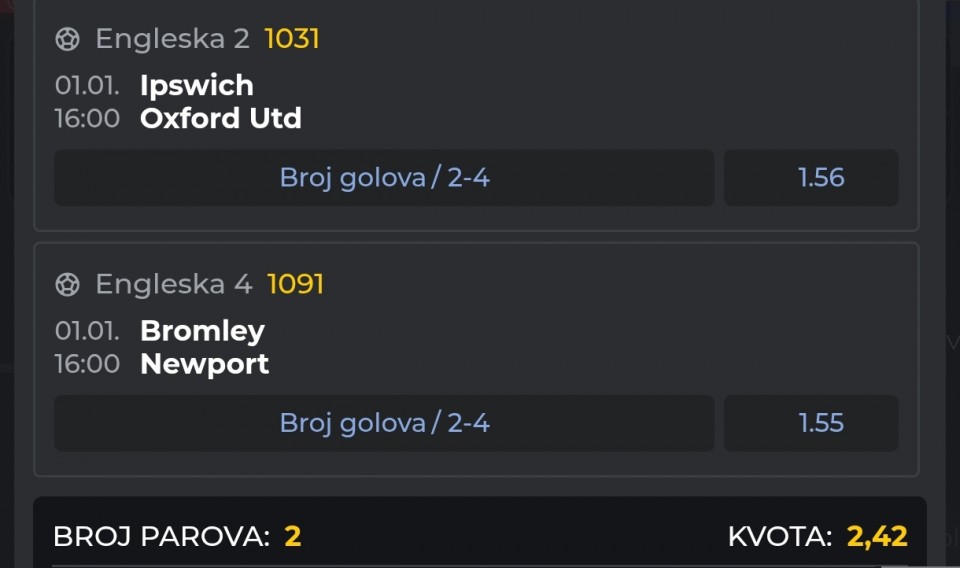Screen dimensions: 960x568
Task: Click the soccer ball icon beside Engleska 2
Action: [x=67, y=39]
